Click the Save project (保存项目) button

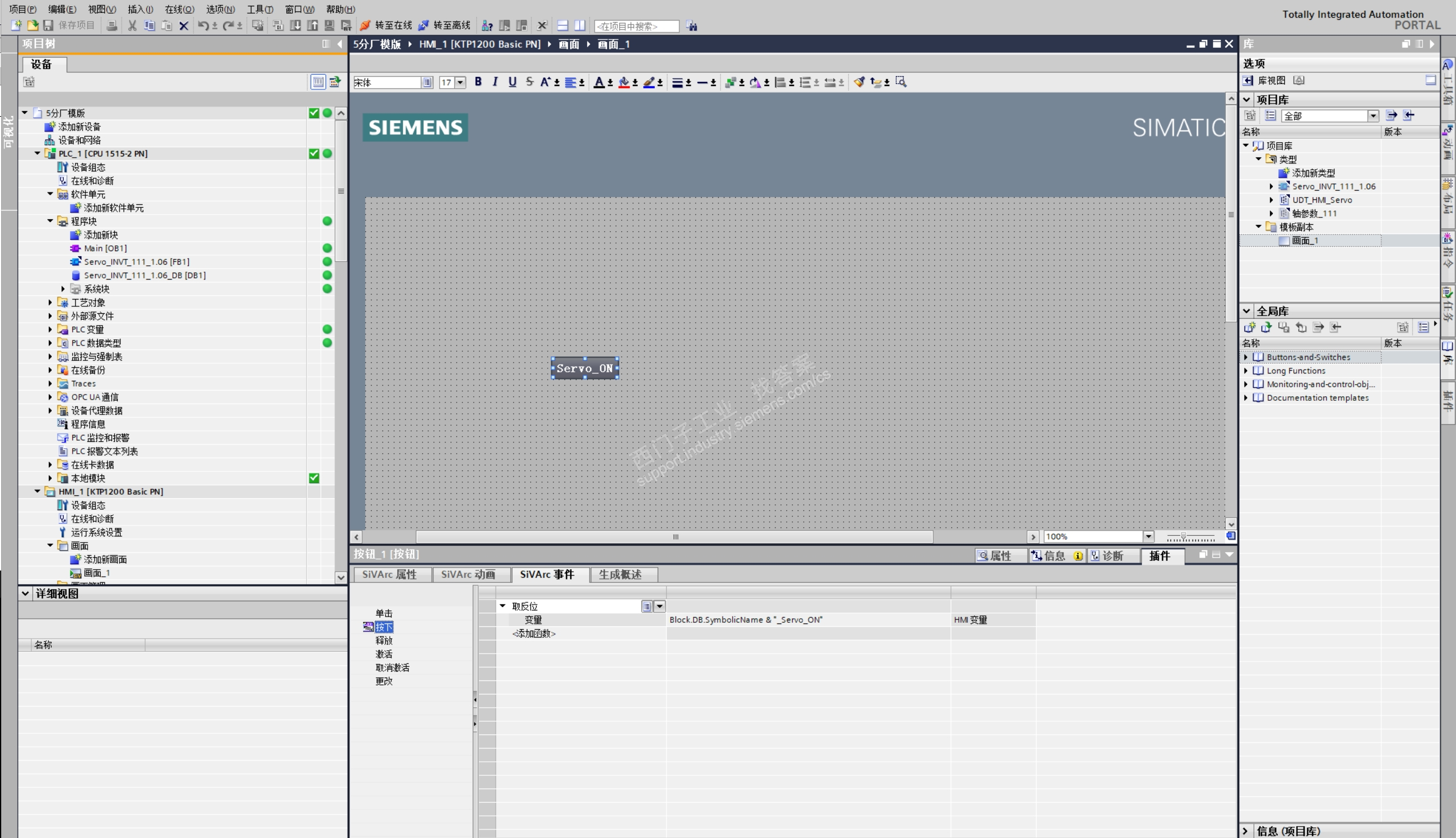click(x=69, y=25)
